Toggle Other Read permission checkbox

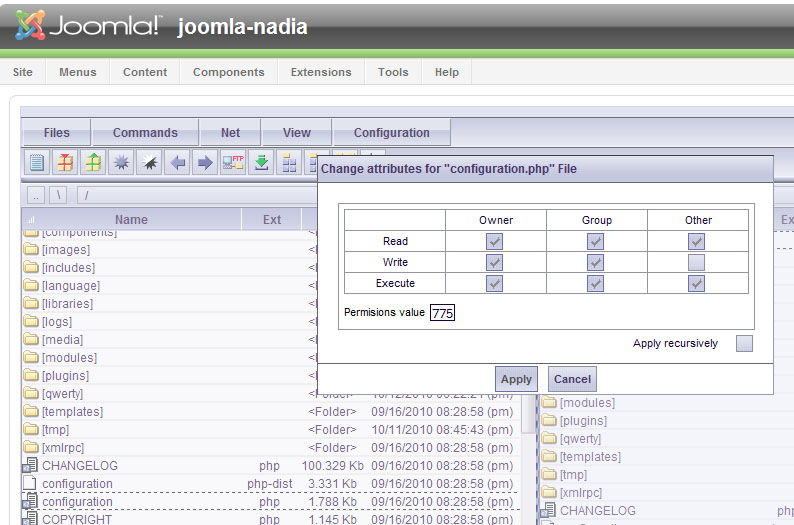pyautogui.click(x=696, y=241)
